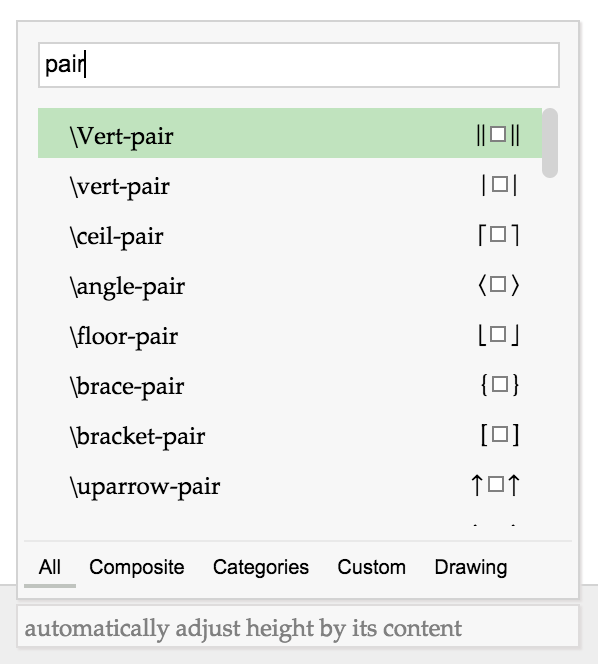Choose the \vert-pair entry

[x=290, y=183]
